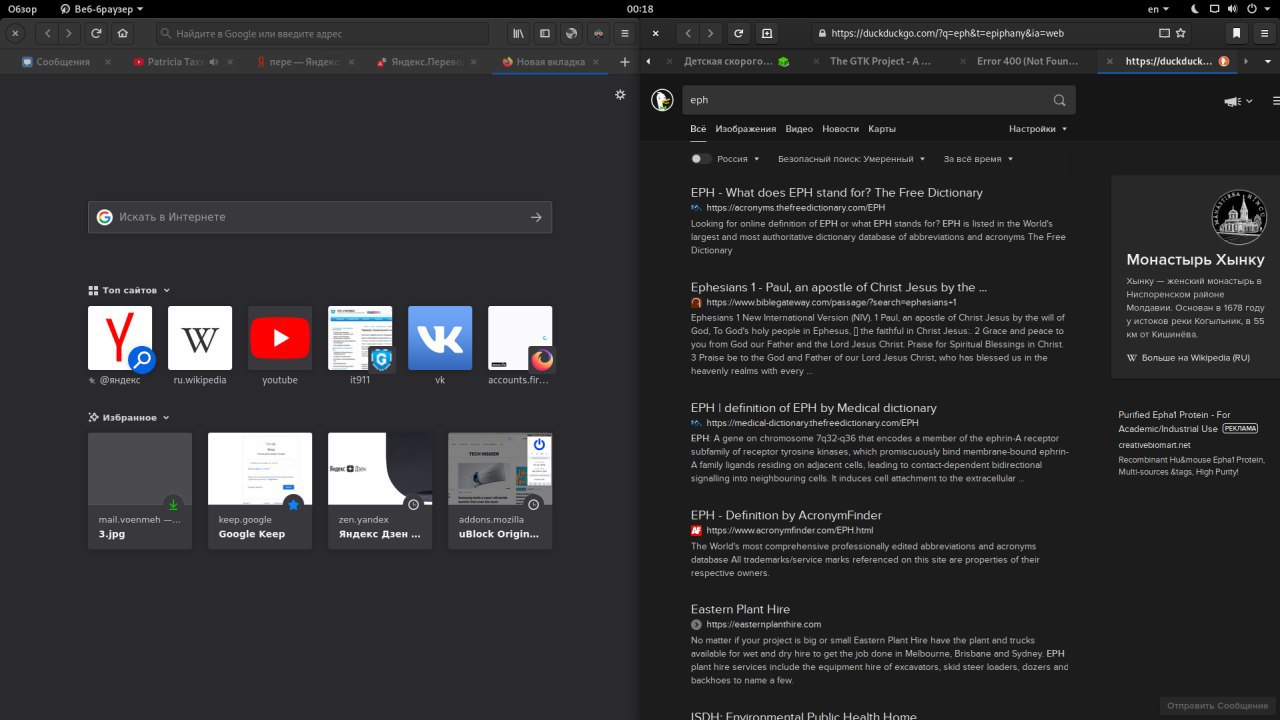Viewport: 1280px width, 720px height.
Task: Switch to Error 400 tab in Epiphany
Action: [x=1026, y=61]
